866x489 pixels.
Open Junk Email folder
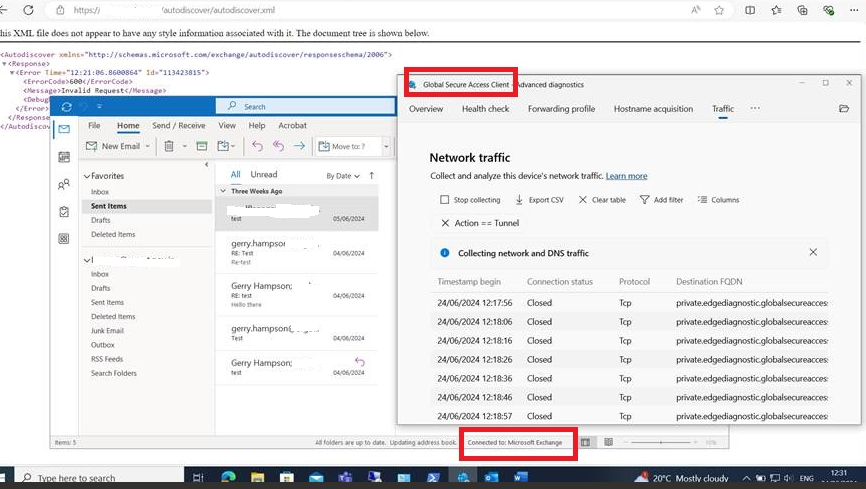[107, 330]
